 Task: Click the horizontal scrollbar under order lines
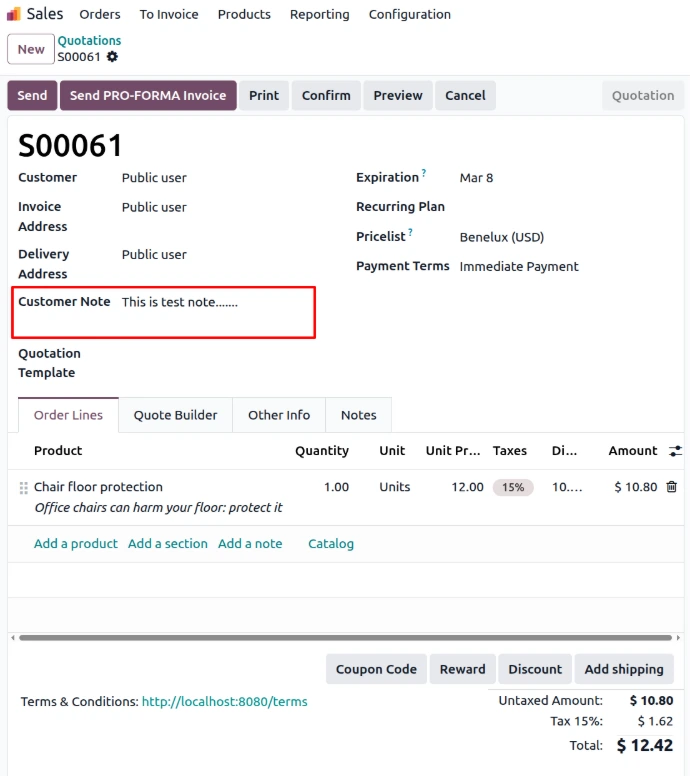(x=345, y=637)
